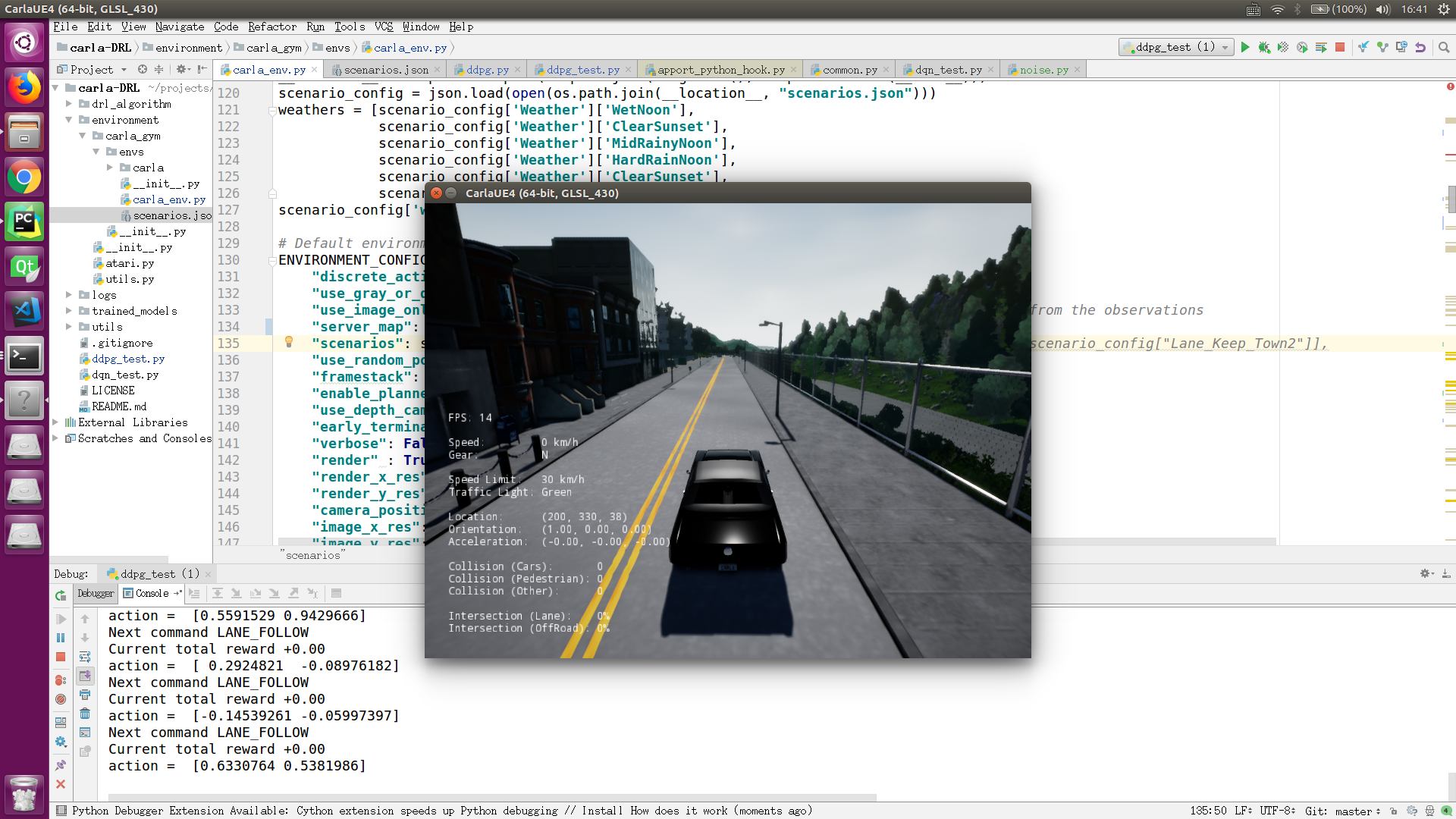Expand External Libraries in the project panel
1456x819 pixels.
point(54,422)
